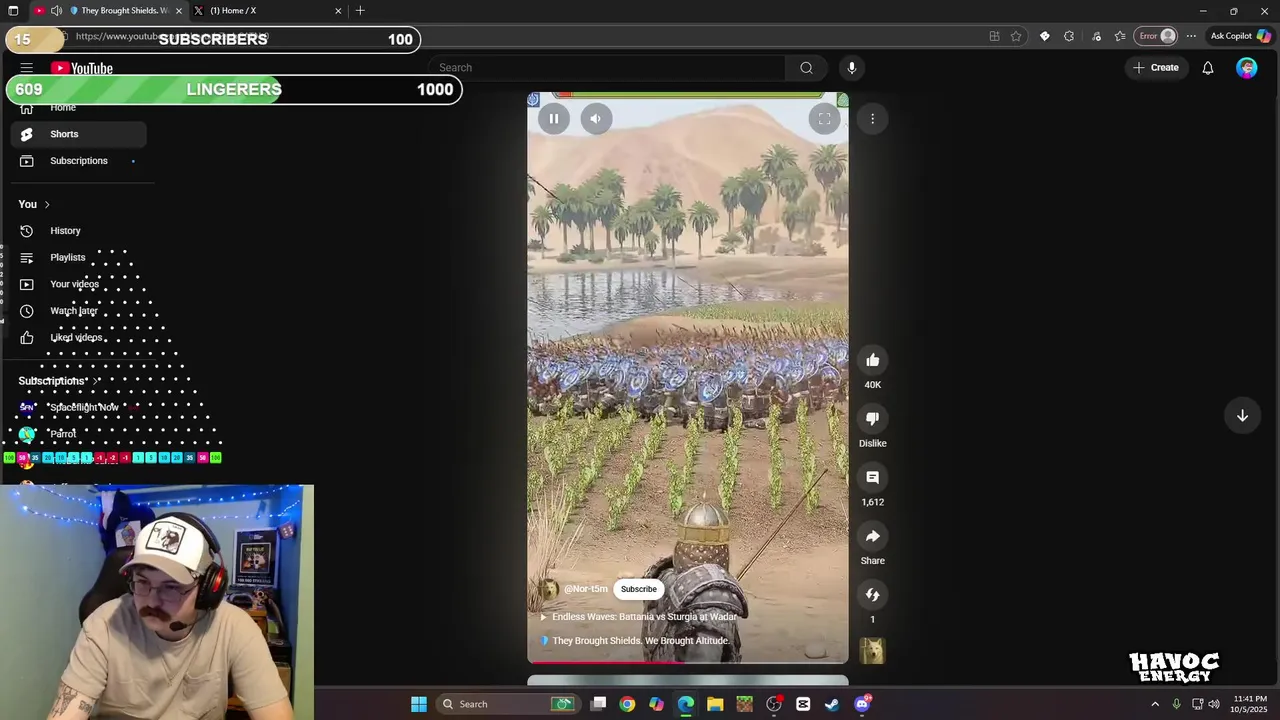Open Subscriptions in the sidebar
Screen dimensions: 1280x720
(x=79, y=161)
